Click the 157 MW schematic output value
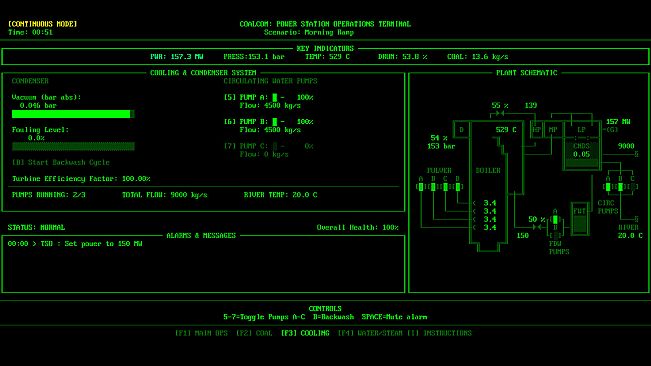 click(618, 122)
